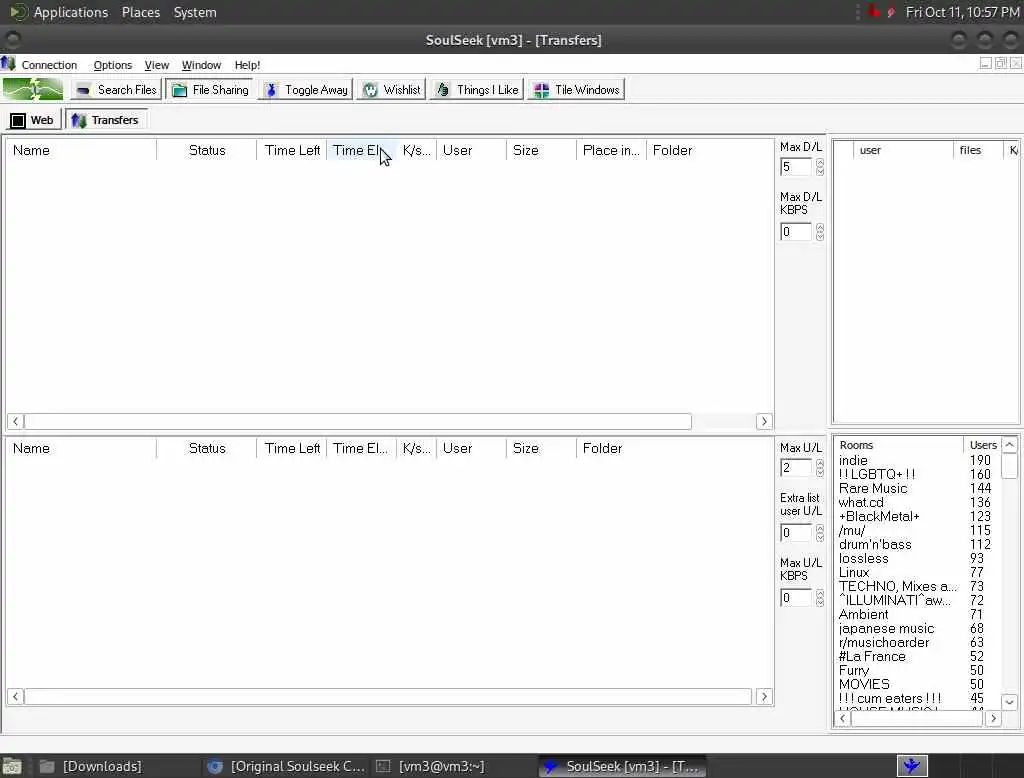Screen dimensions: 1024x778
Task: Click the SoulSeek app icon in menu bar
Action: point(8,64)
